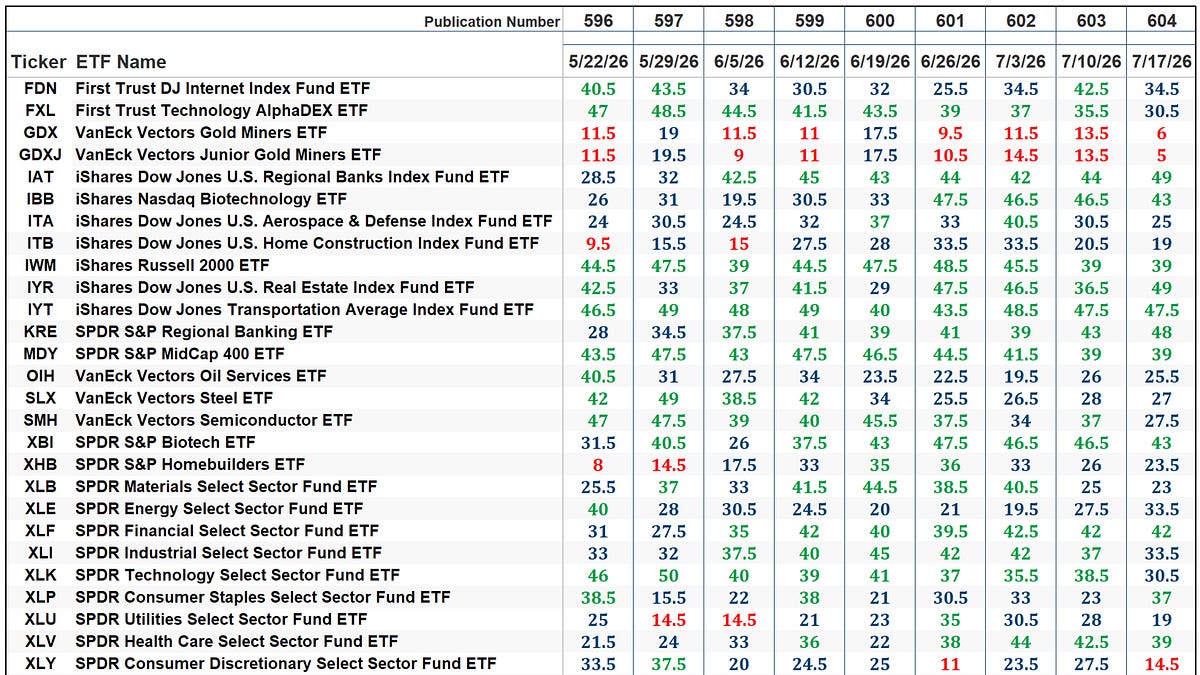1200x675 pixels.
Task: Select 'SPDR S&P Homebuilders ETF' name
Action: [190, 464]
